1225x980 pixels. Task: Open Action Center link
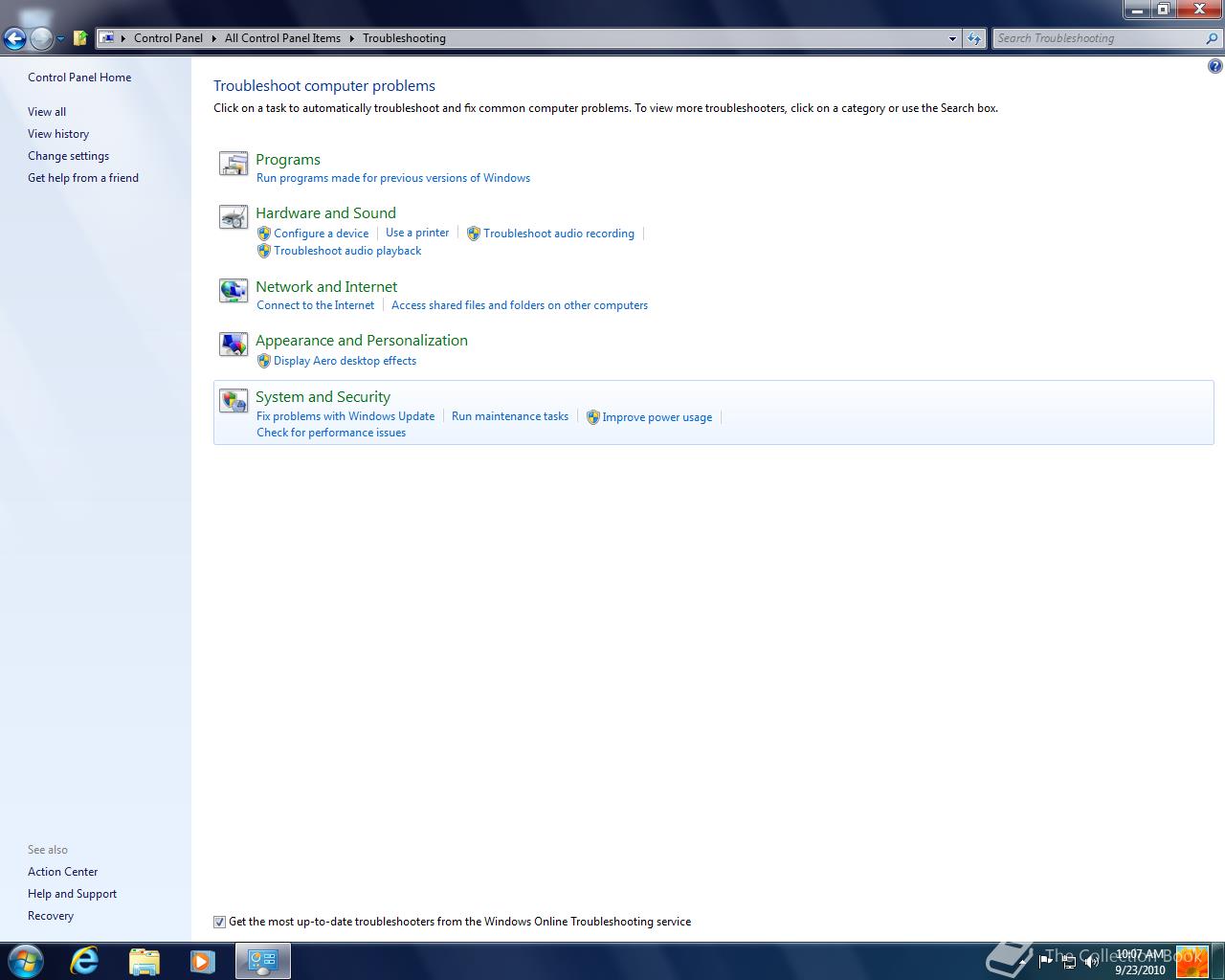[62, 872]
